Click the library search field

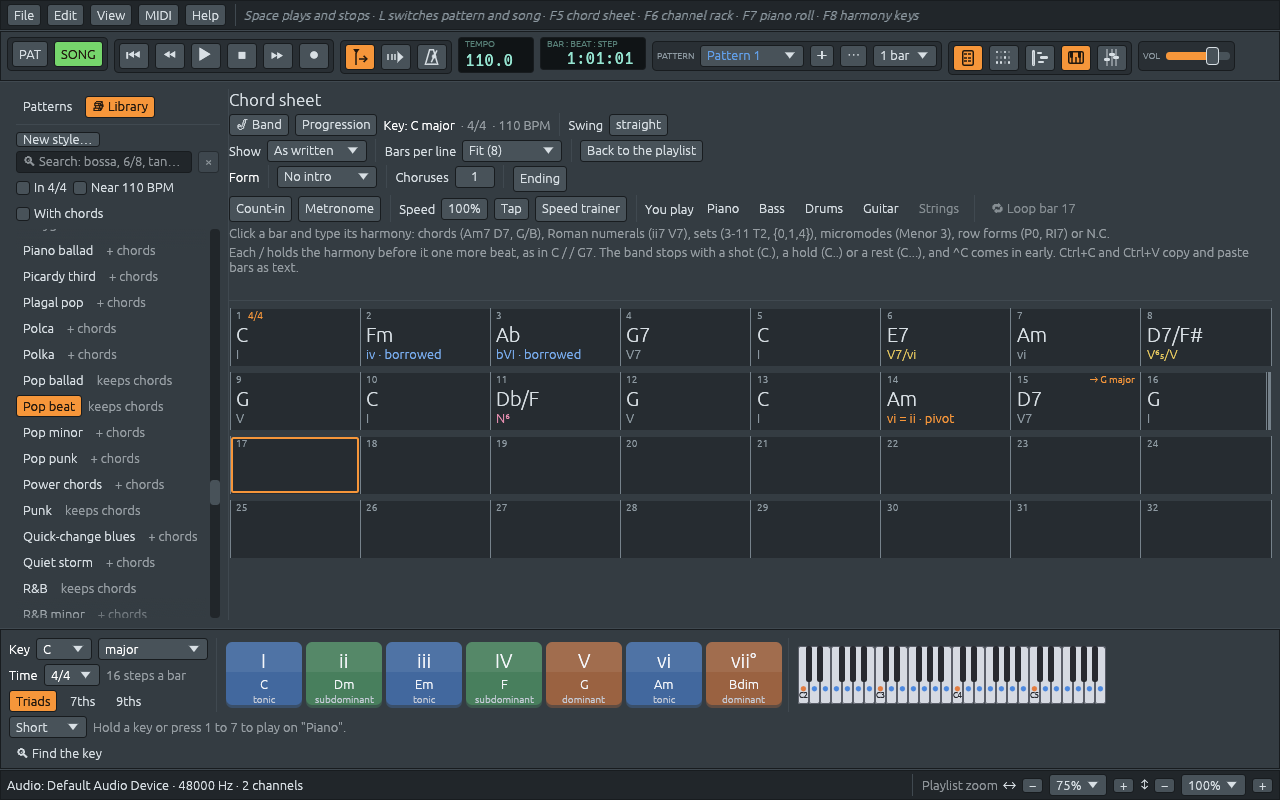pyautogui.click(x=104, y=162)
